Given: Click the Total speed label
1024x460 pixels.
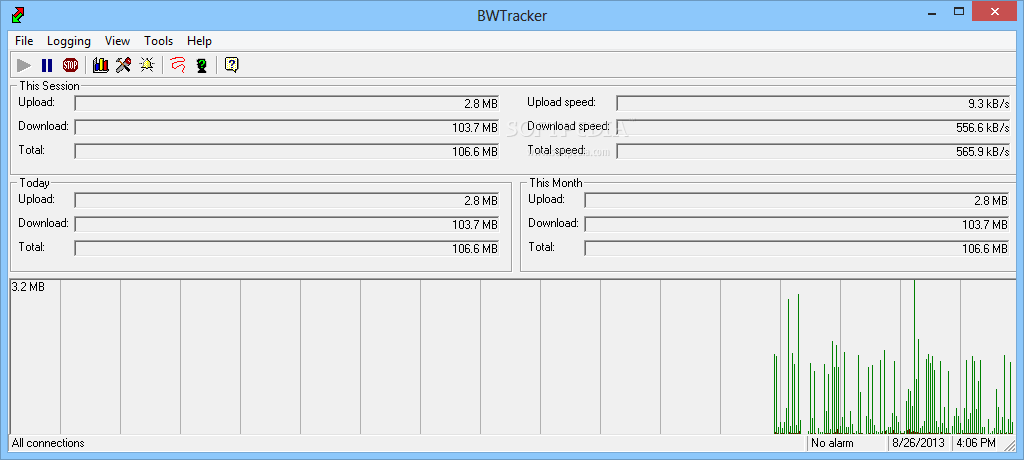Looking at the screenshot, I should [x=556, y=150].
